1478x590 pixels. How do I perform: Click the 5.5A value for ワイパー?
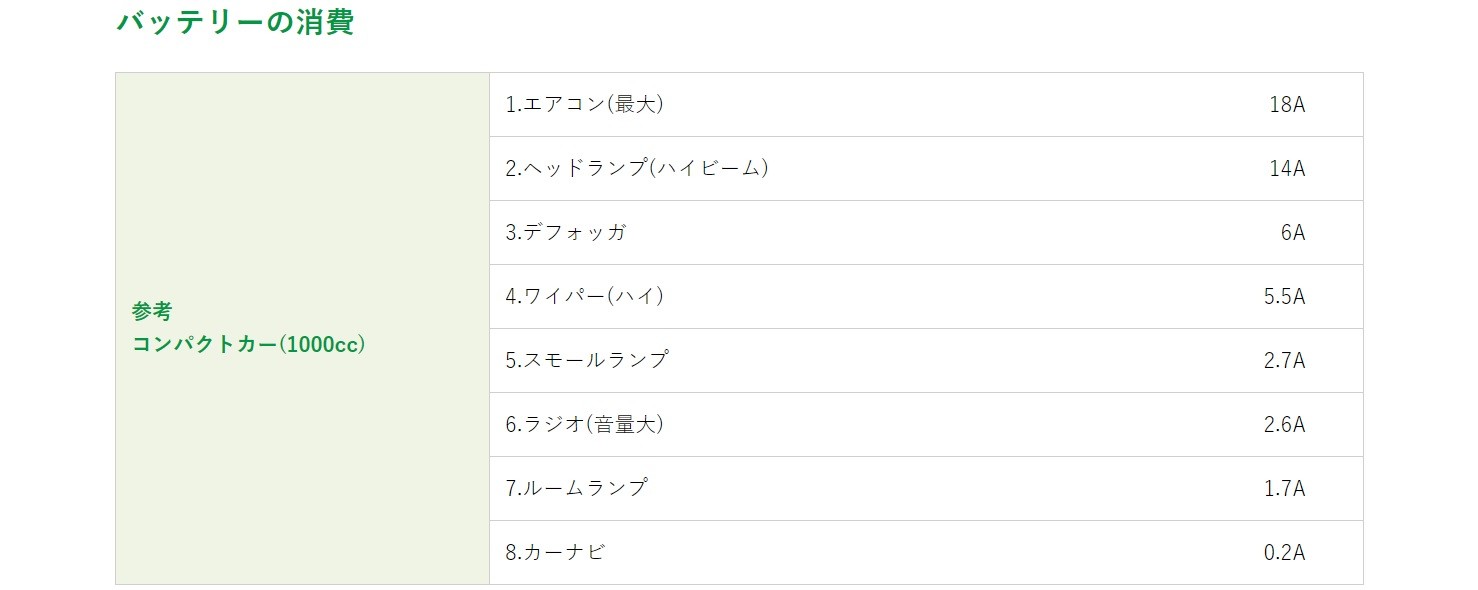point(1284,296)
